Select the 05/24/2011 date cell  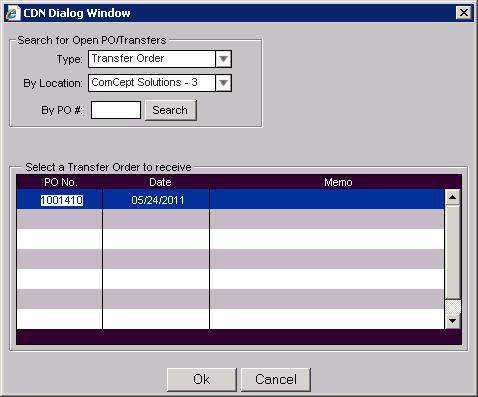(158, 200)
